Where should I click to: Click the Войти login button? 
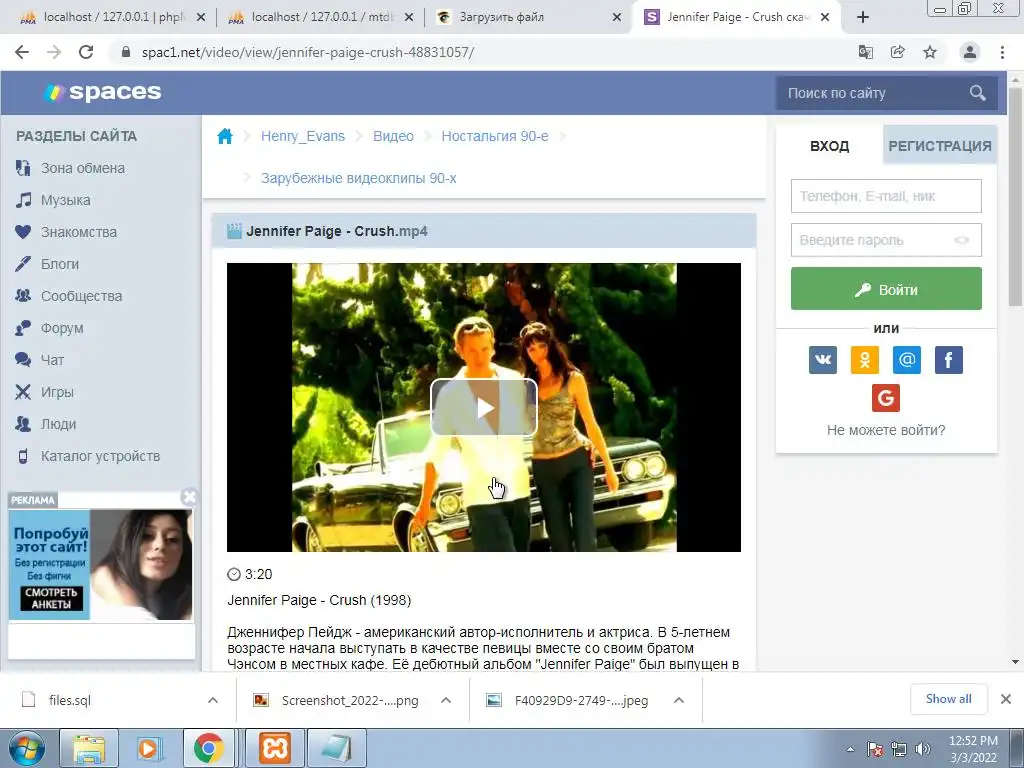(886, 289)
